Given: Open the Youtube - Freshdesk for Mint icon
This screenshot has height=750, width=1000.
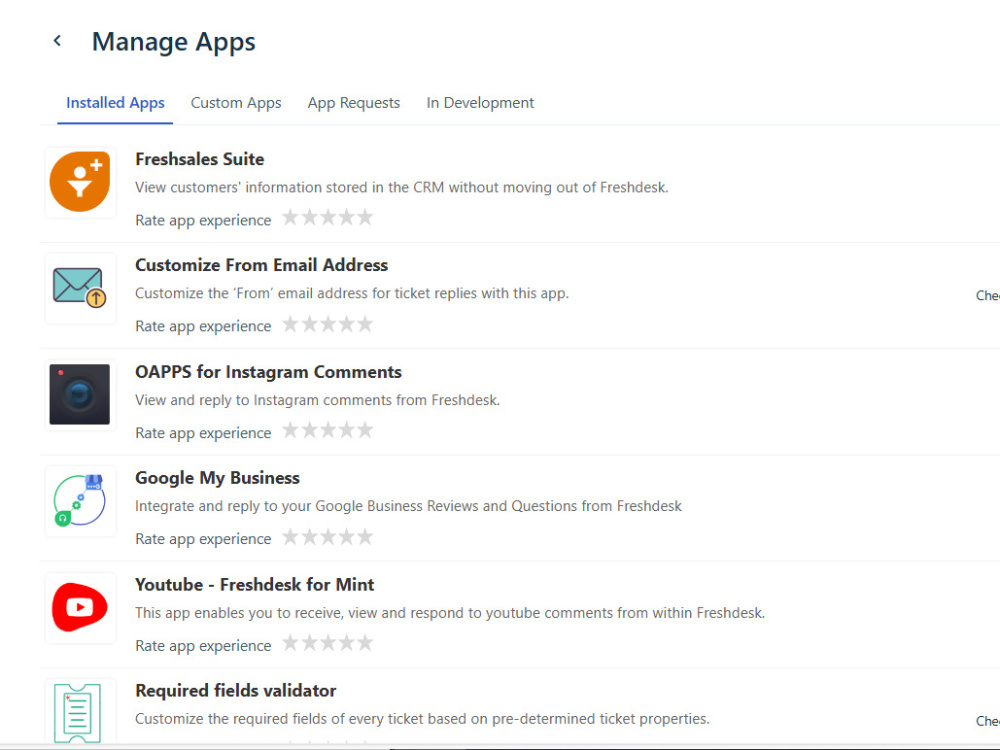Looking at the screenshot, I should click(x=80, y=607).
